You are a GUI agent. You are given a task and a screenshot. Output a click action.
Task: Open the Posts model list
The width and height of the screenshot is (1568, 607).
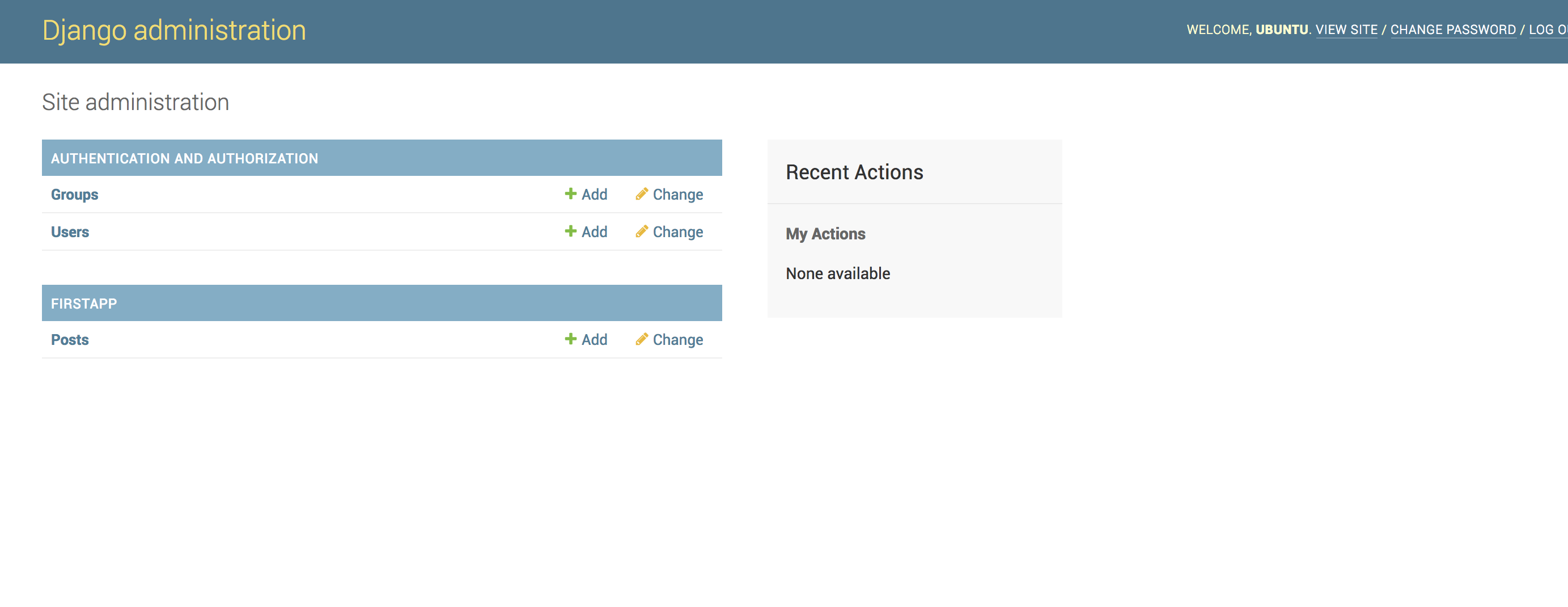pyautogui.click(x=70, y=340)
